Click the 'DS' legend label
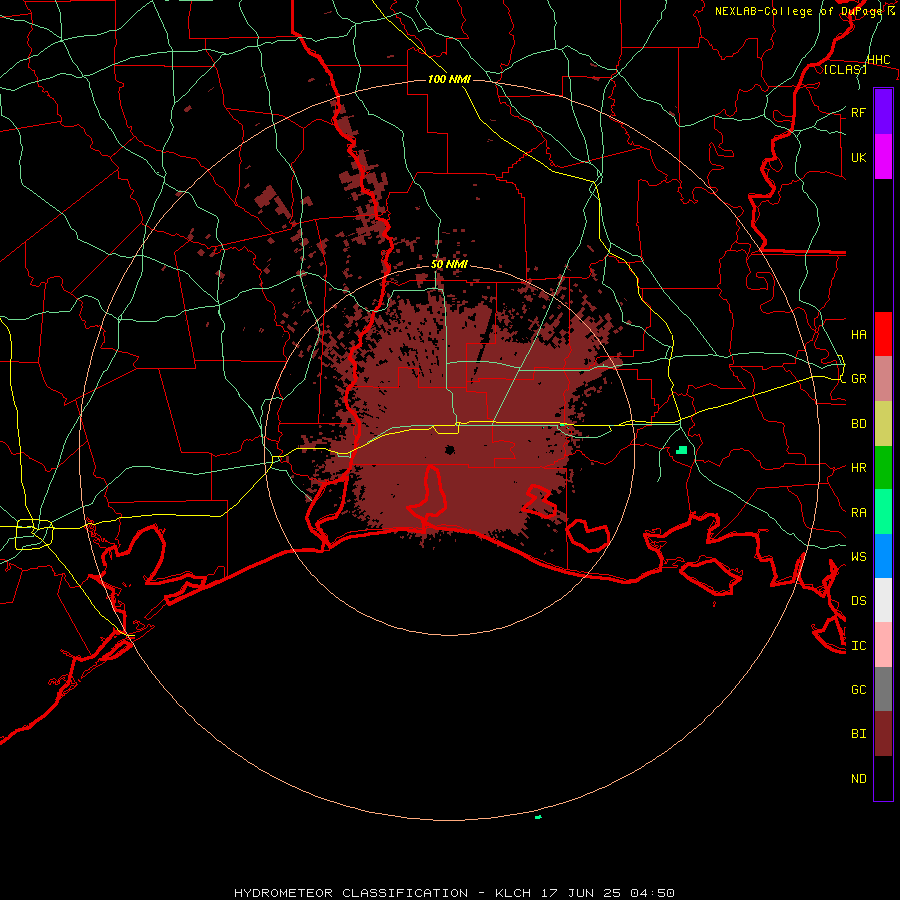 [858, 600]
